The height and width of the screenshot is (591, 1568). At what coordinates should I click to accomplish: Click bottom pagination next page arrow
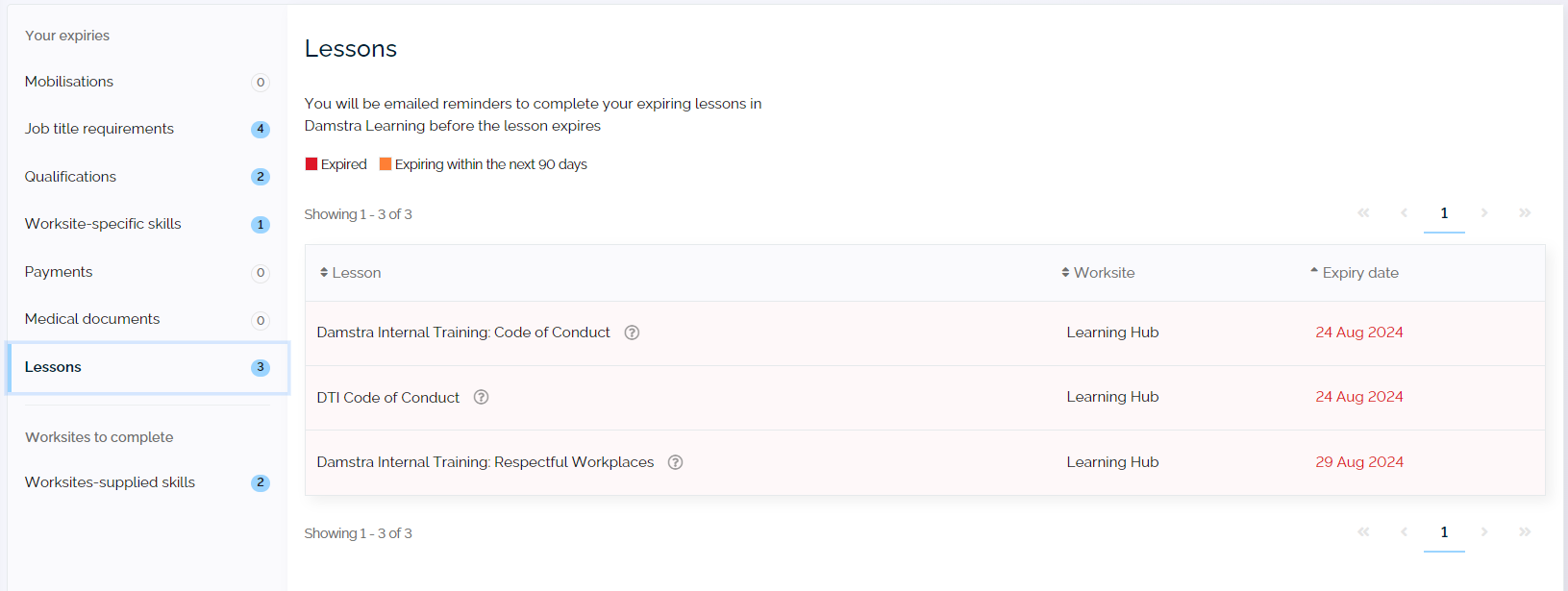pyautogui.click(x=1483, y=532)
